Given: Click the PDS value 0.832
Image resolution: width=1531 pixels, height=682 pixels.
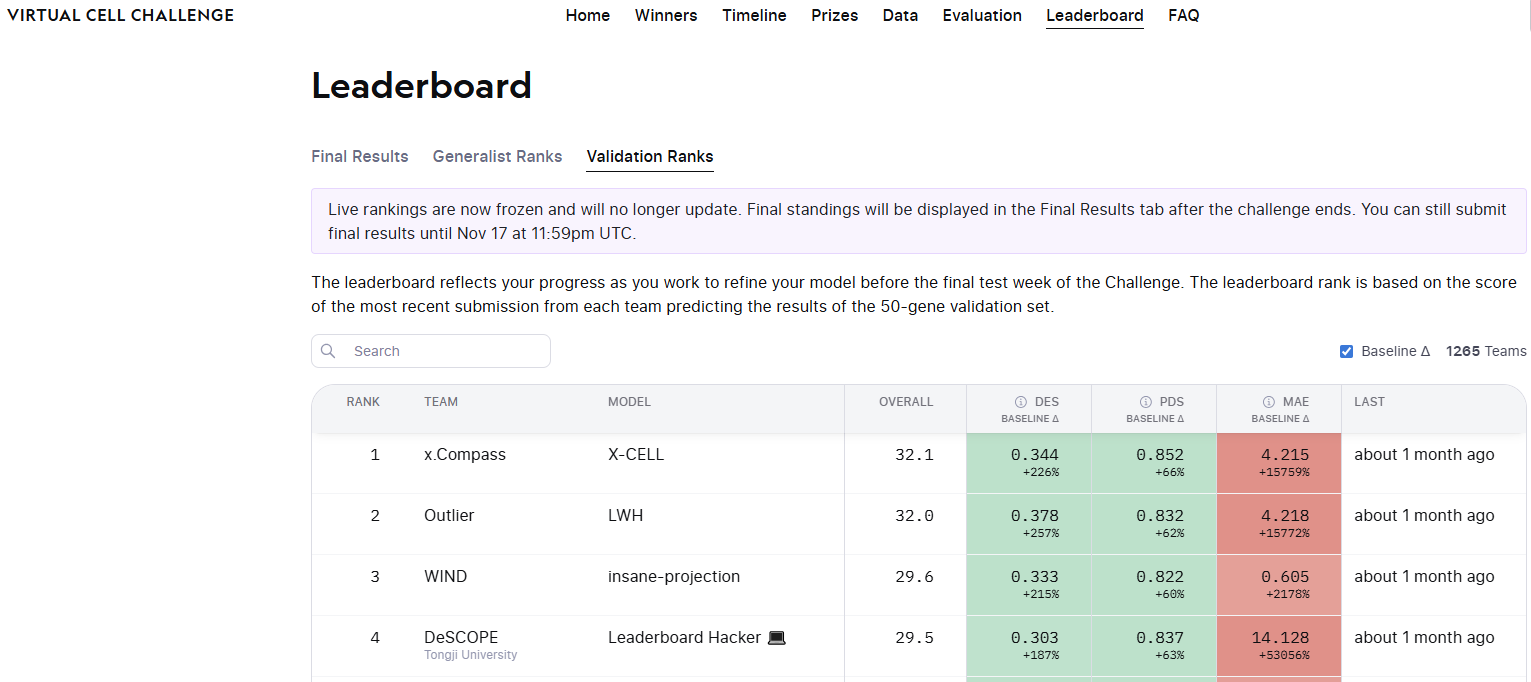Looking at the screenshot, I should tap(1160, 516).
